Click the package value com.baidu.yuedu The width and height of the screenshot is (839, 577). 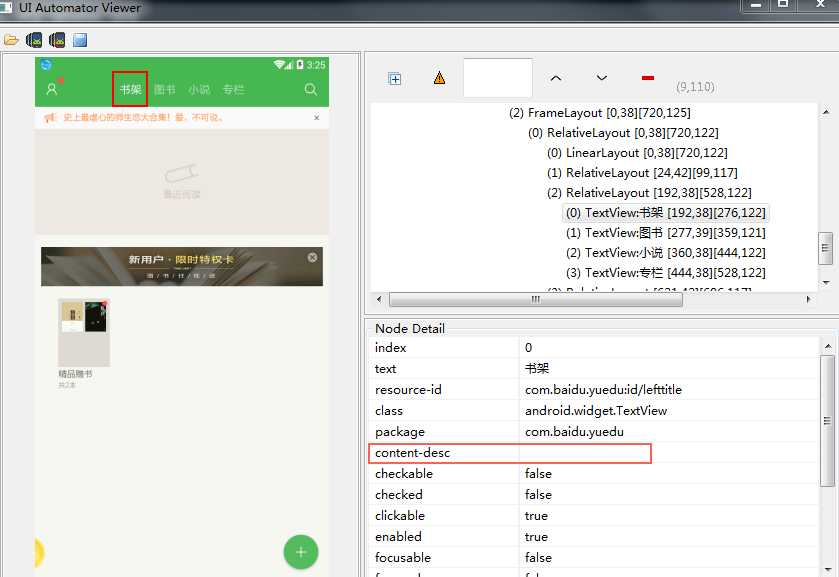574,431
